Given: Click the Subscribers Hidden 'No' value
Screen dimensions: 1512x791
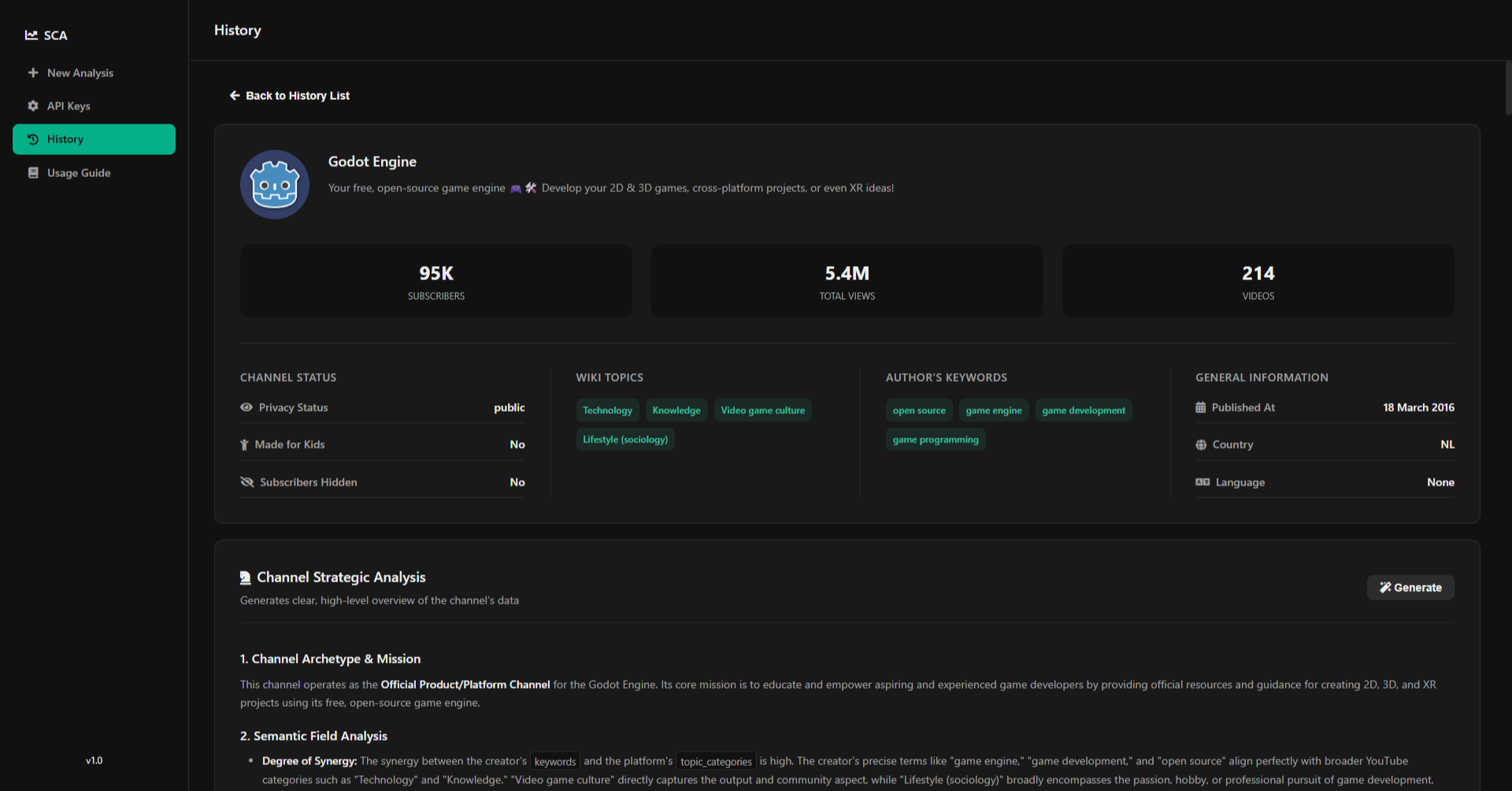Looking at the screenshot, I should (x=517, y=482).
